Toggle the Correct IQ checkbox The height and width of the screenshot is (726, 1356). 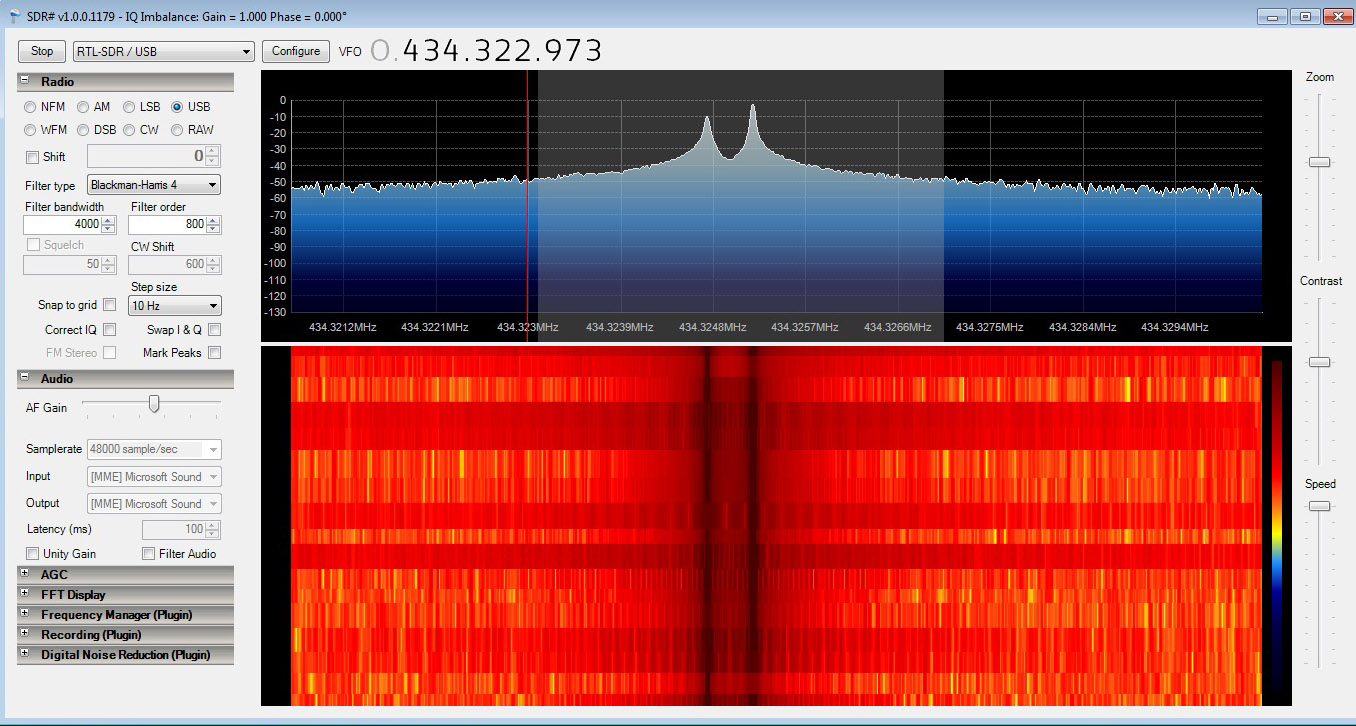pos(110,329)
